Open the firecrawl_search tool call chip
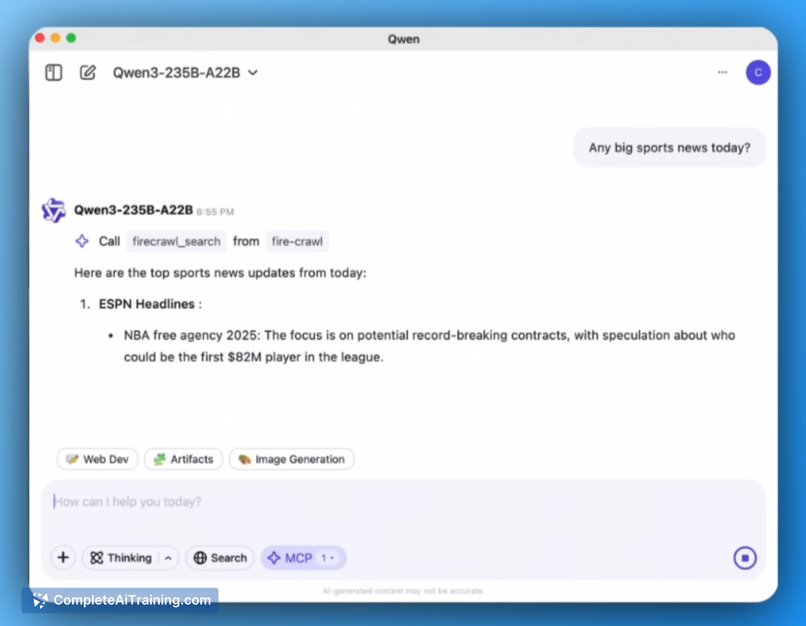The width and height of the screenshot is (806, 626). click(x=176, y=241)
